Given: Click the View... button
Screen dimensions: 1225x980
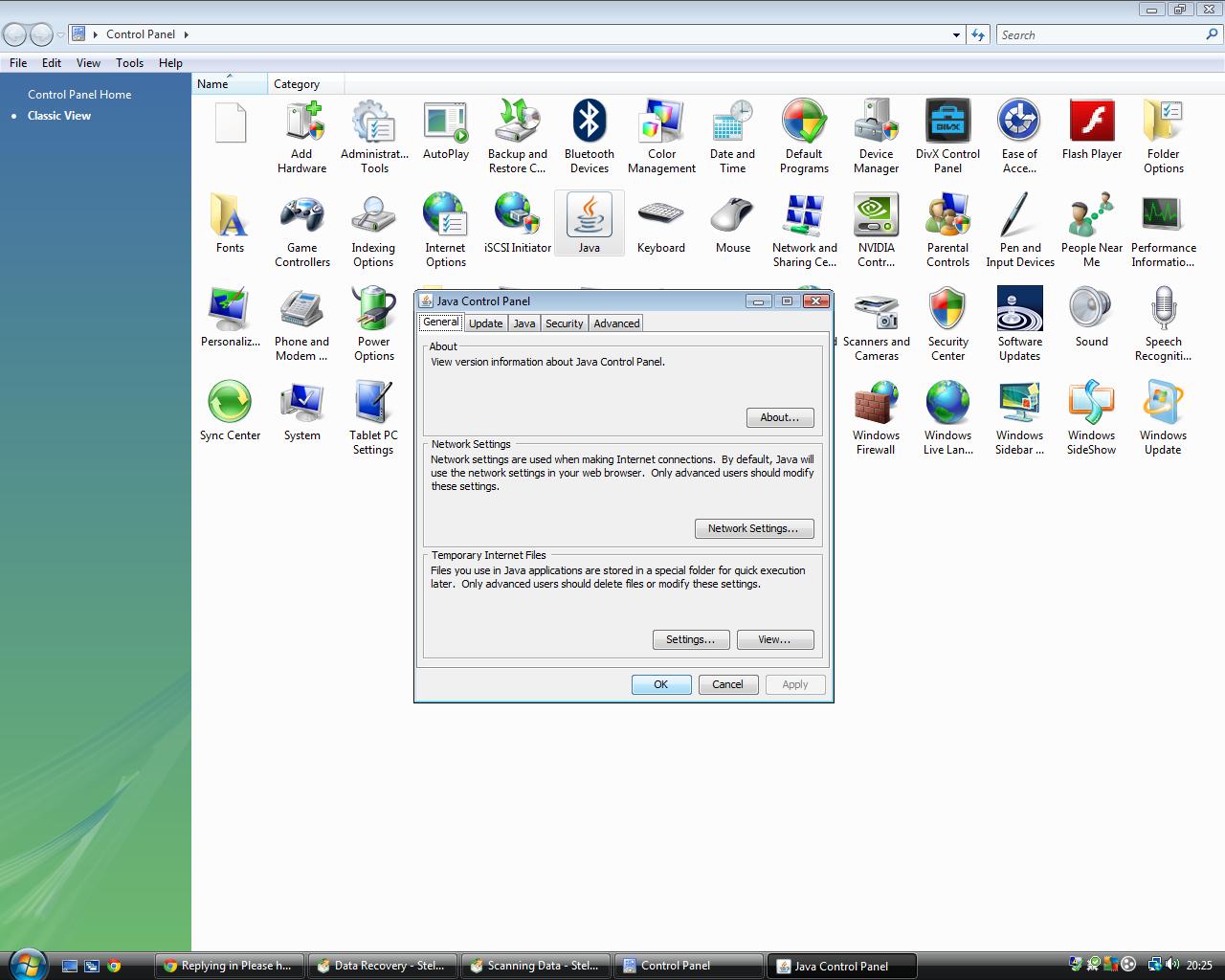Looking at the screenshot, I should [775, 639].
